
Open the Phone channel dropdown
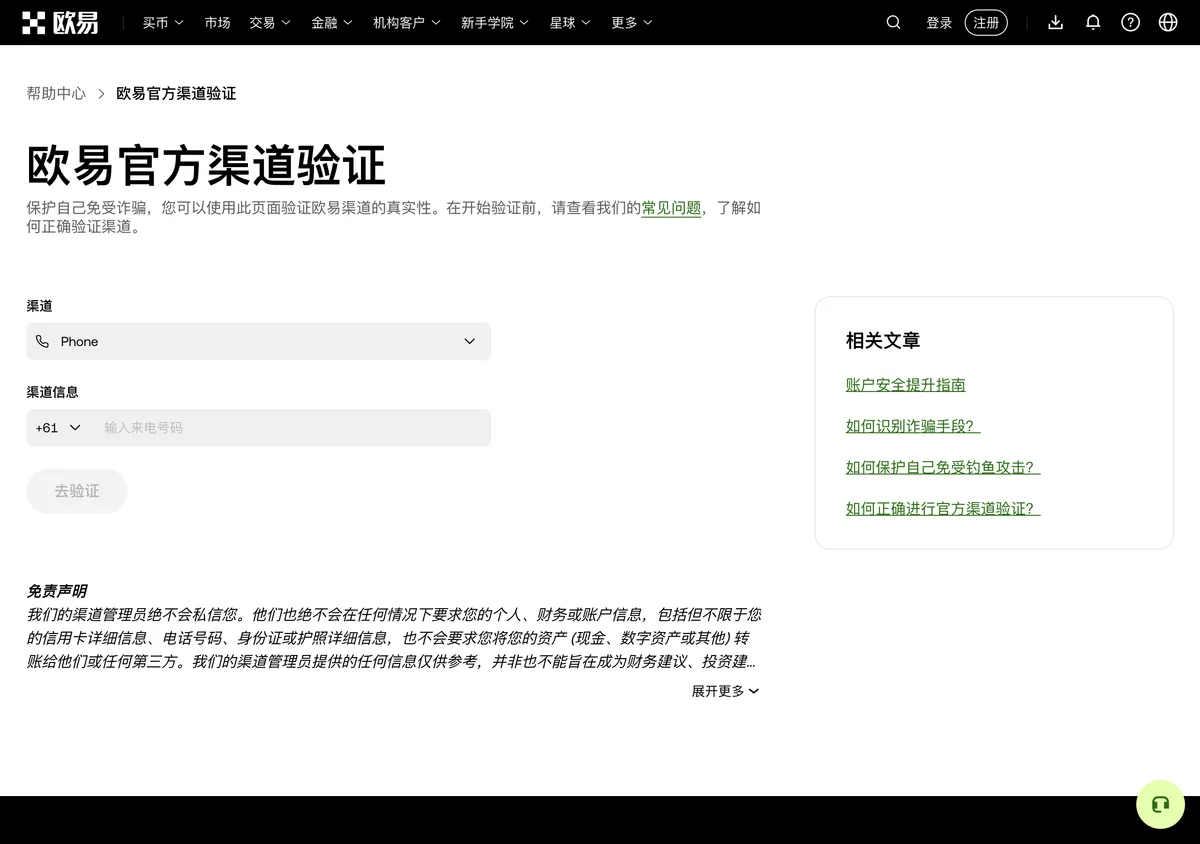[x=258, y=341]
